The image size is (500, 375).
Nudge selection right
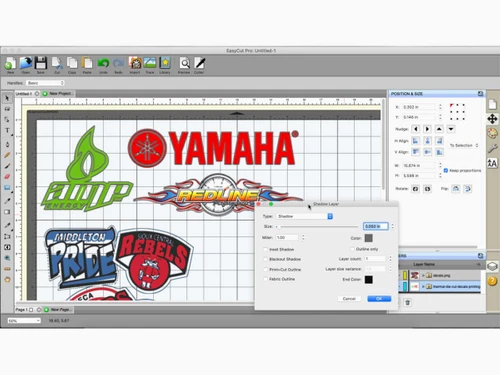tap(427, 129)
